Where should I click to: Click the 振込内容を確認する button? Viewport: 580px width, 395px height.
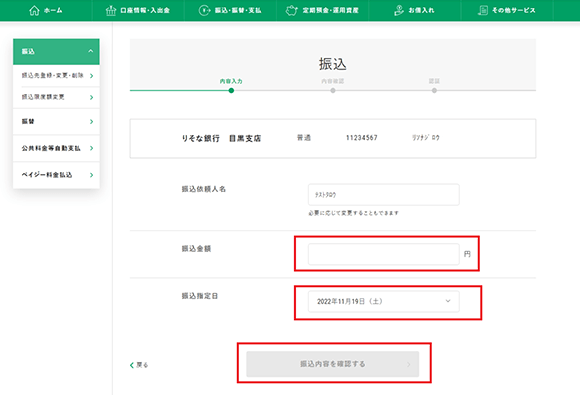[x=333, y=364]
